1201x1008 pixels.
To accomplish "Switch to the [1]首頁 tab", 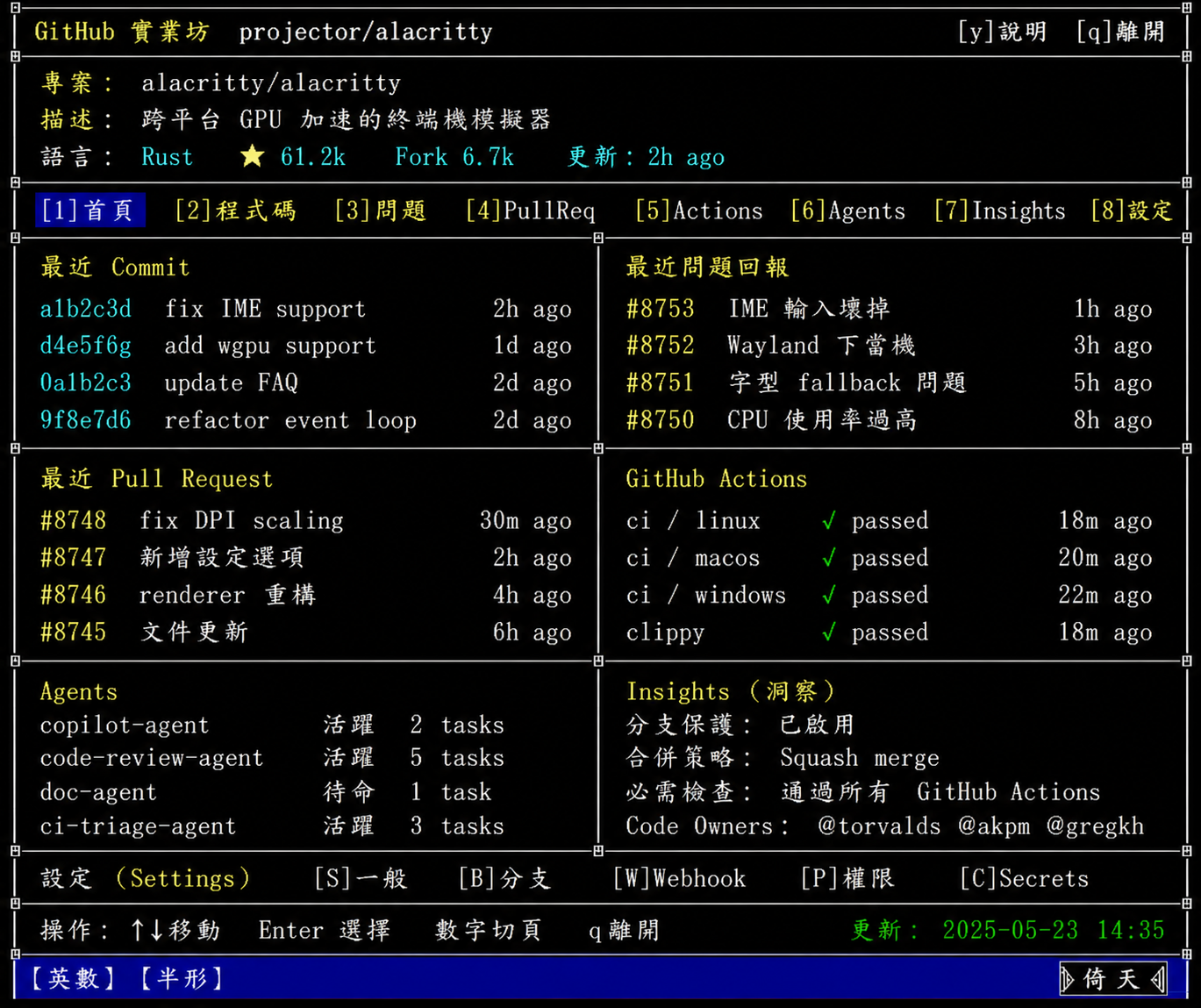I will pyautogui.click(x=89, y=211).
